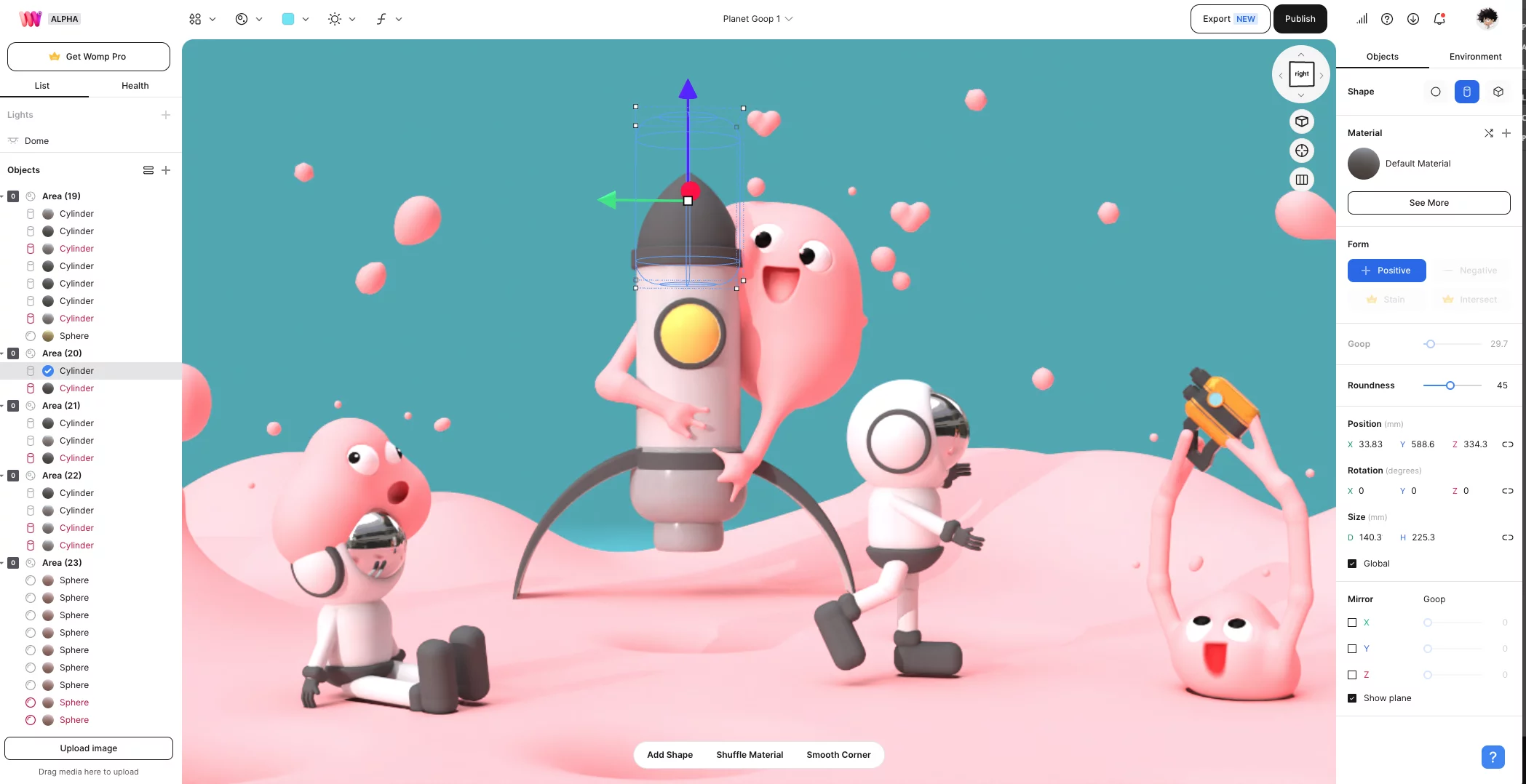1526x784 pixels.
Task: Select the Sphere item in Area (19)
Action: 74,336
